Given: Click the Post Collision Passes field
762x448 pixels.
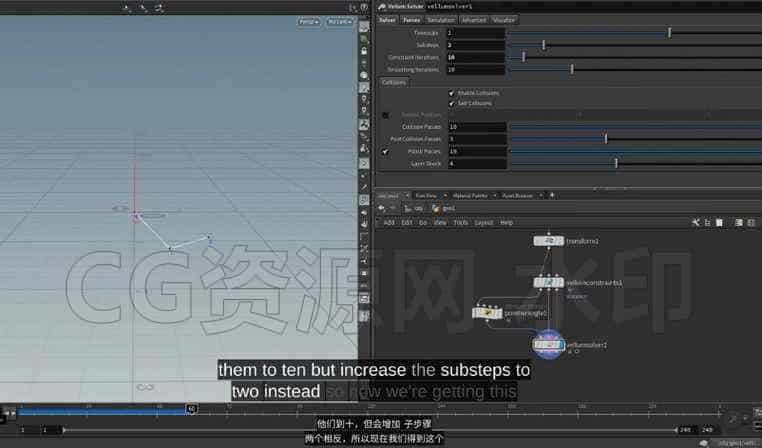Looking at the screenshot, I should [477, 139].
